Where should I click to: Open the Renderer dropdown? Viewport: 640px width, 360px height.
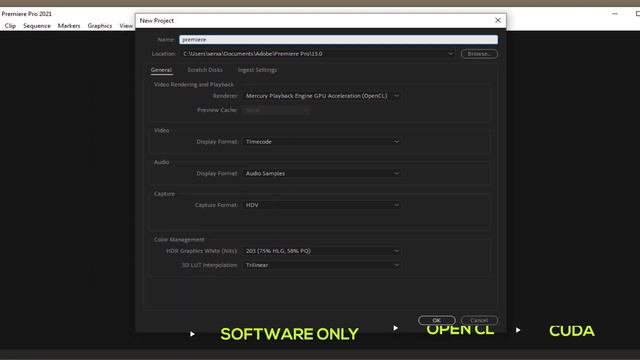pos(322,96)
